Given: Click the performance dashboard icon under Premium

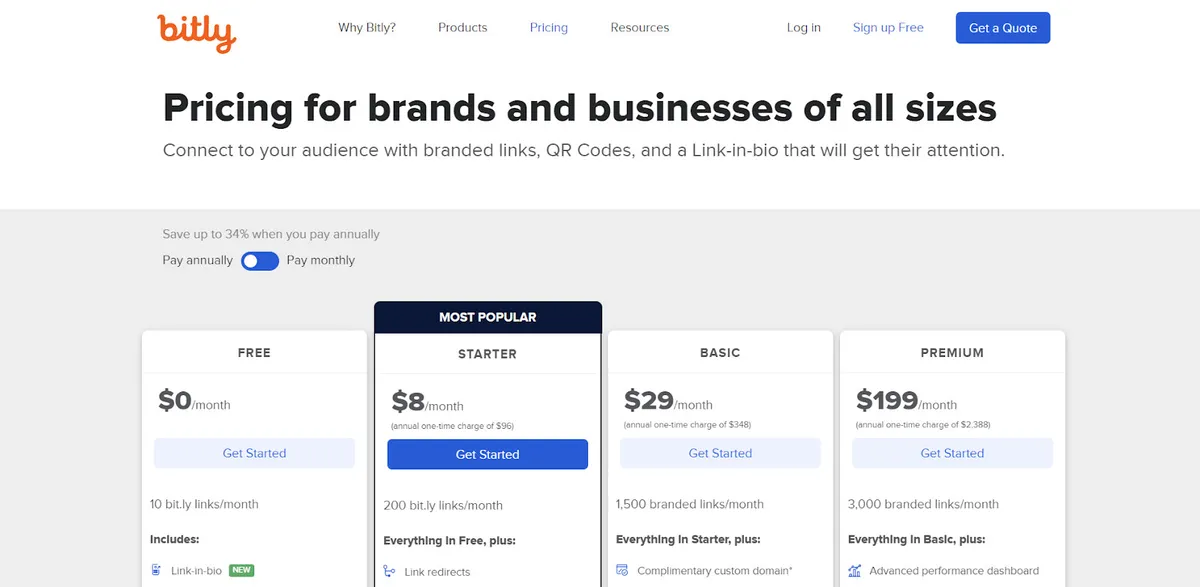Looking at the screenshot, I should pos(854,570).
